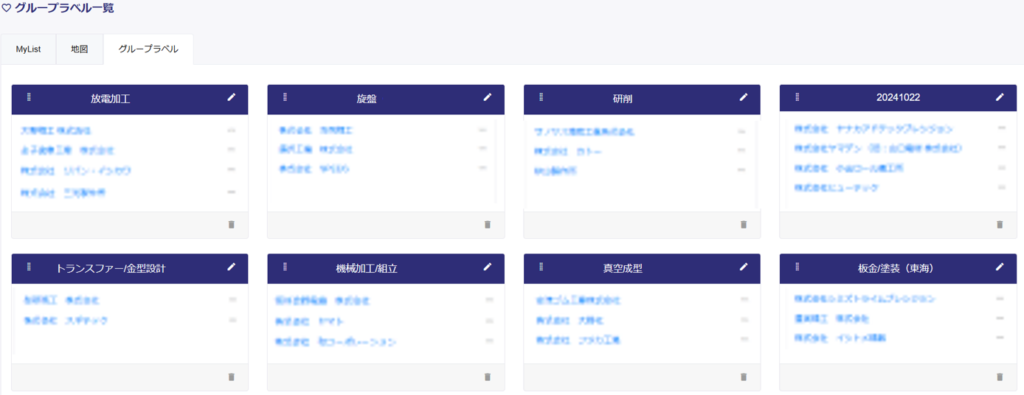The width and height of the screenshot is (1024, 395).
Task: Remove first company from トランスファー/金型設計 via dash
Action: tap(232, 300)
